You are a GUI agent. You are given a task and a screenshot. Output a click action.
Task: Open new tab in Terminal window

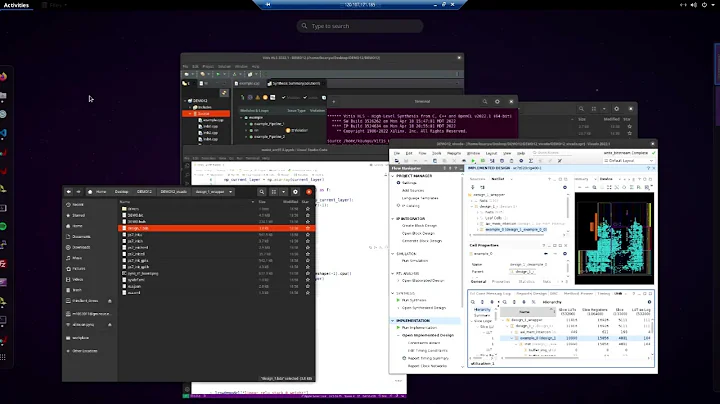click(x=334, y=101)
